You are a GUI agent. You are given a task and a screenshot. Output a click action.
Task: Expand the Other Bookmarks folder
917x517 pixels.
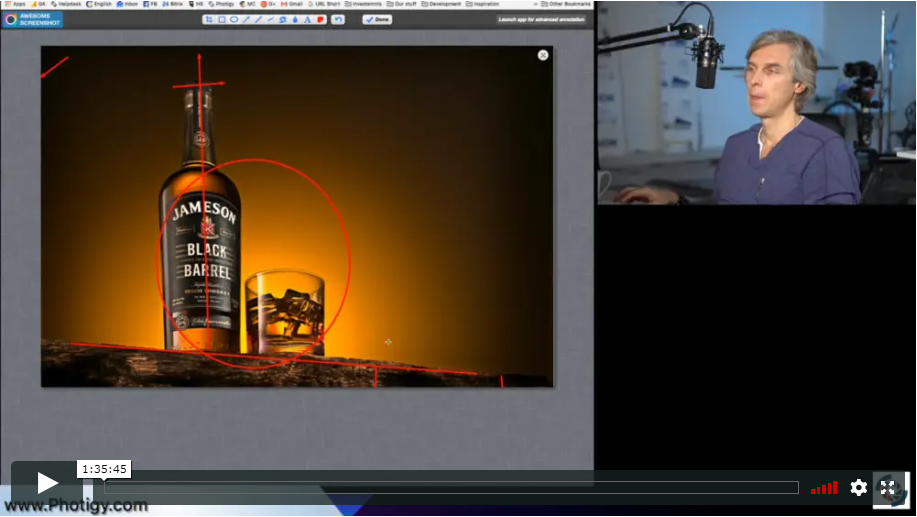(566, 4)
